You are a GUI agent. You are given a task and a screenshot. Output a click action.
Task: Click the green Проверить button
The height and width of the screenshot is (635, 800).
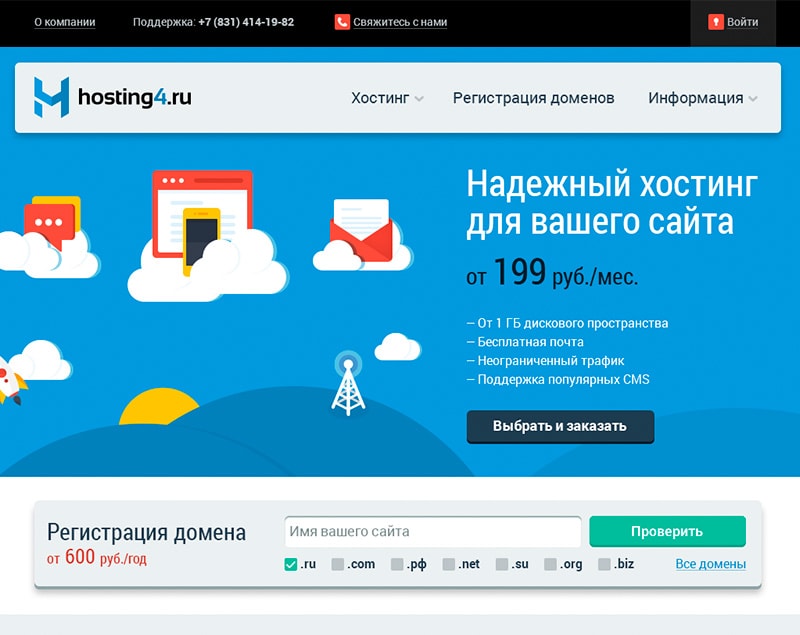667,531
